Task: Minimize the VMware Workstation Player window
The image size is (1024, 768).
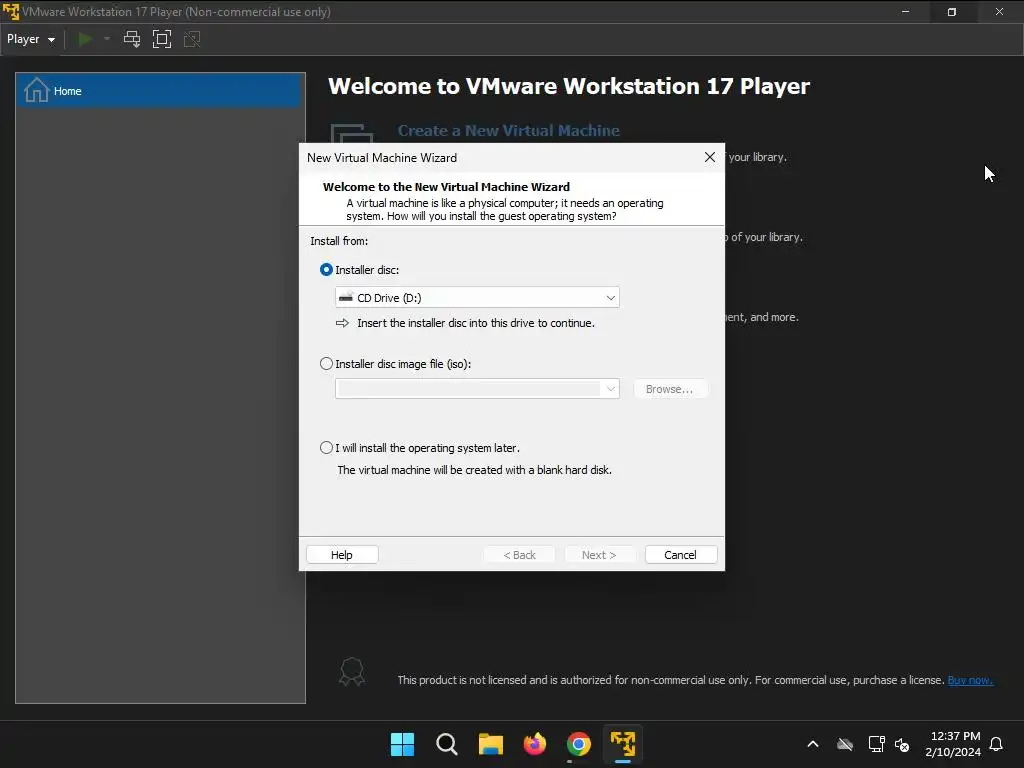Action: (x=905, y=12)
